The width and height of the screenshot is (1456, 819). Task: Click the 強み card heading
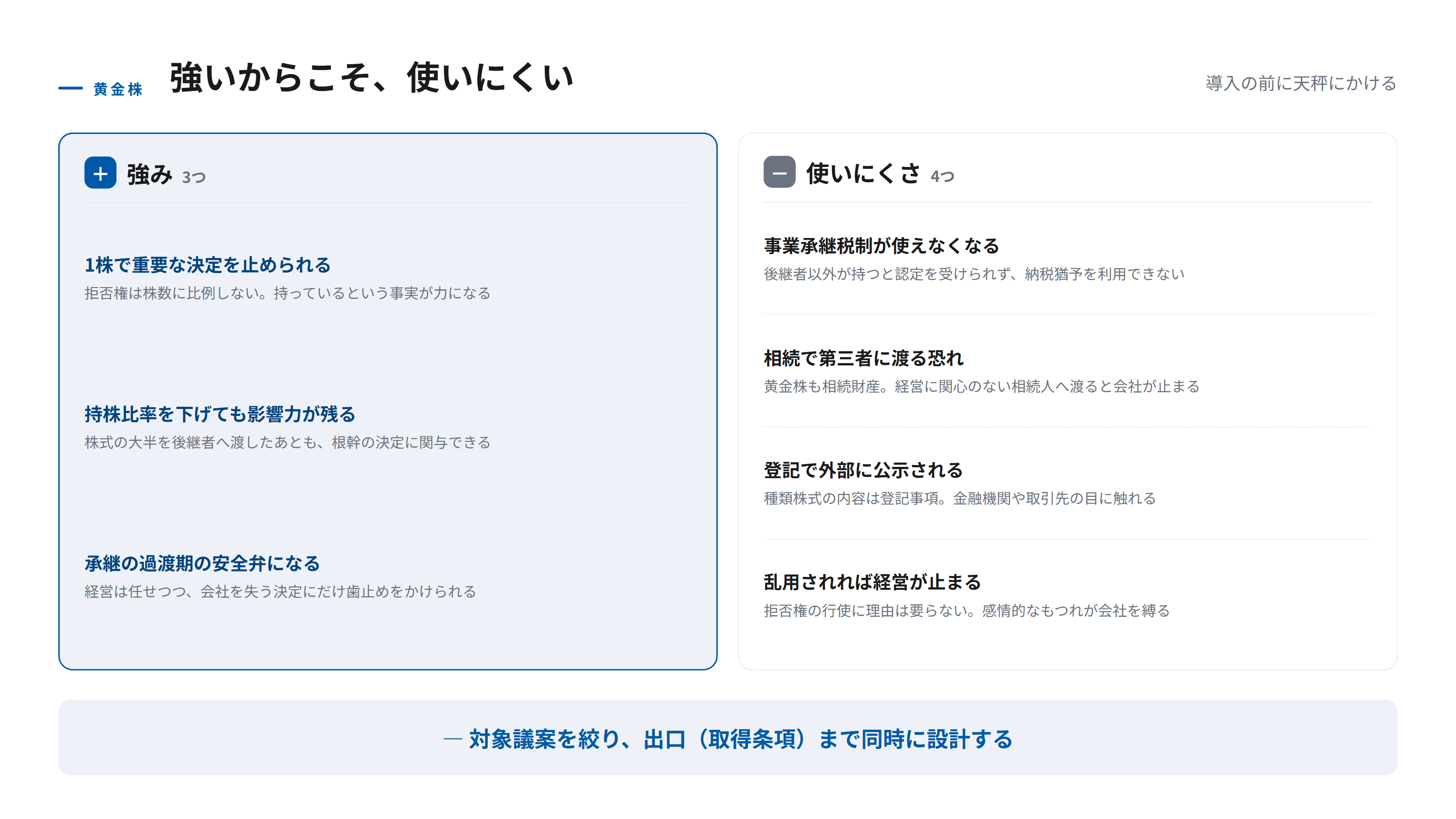pyautogui.click(x=149, y=174)
